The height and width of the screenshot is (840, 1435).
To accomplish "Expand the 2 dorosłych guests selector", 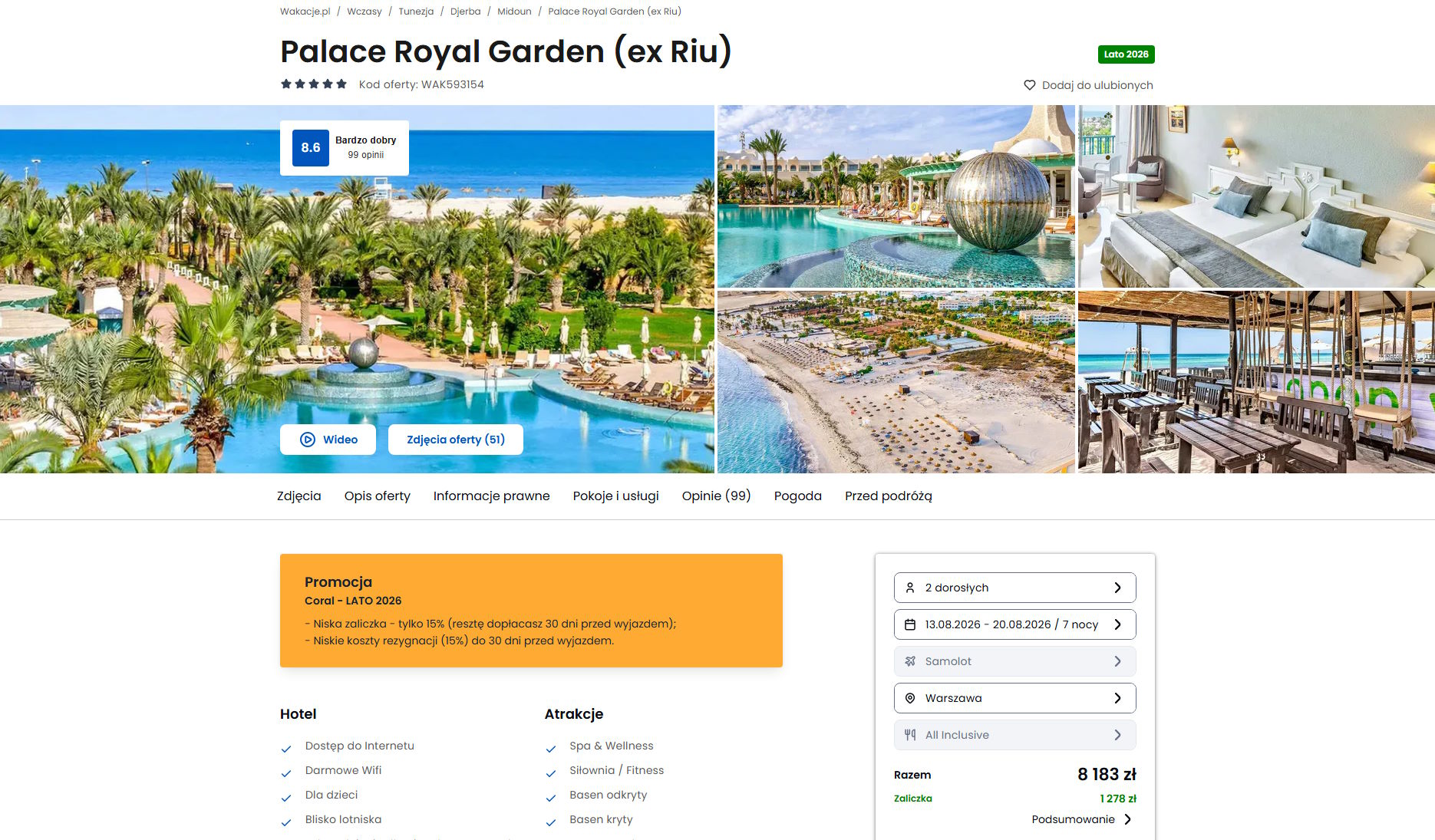I will click(1014, 588).
